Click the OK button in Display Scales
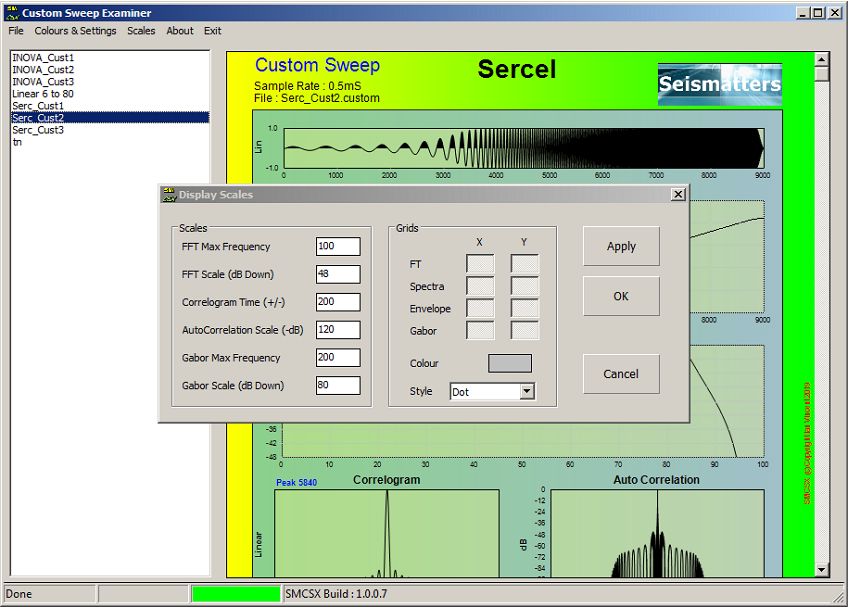This screenshot has height=607, width=848. tap(621, 296)
